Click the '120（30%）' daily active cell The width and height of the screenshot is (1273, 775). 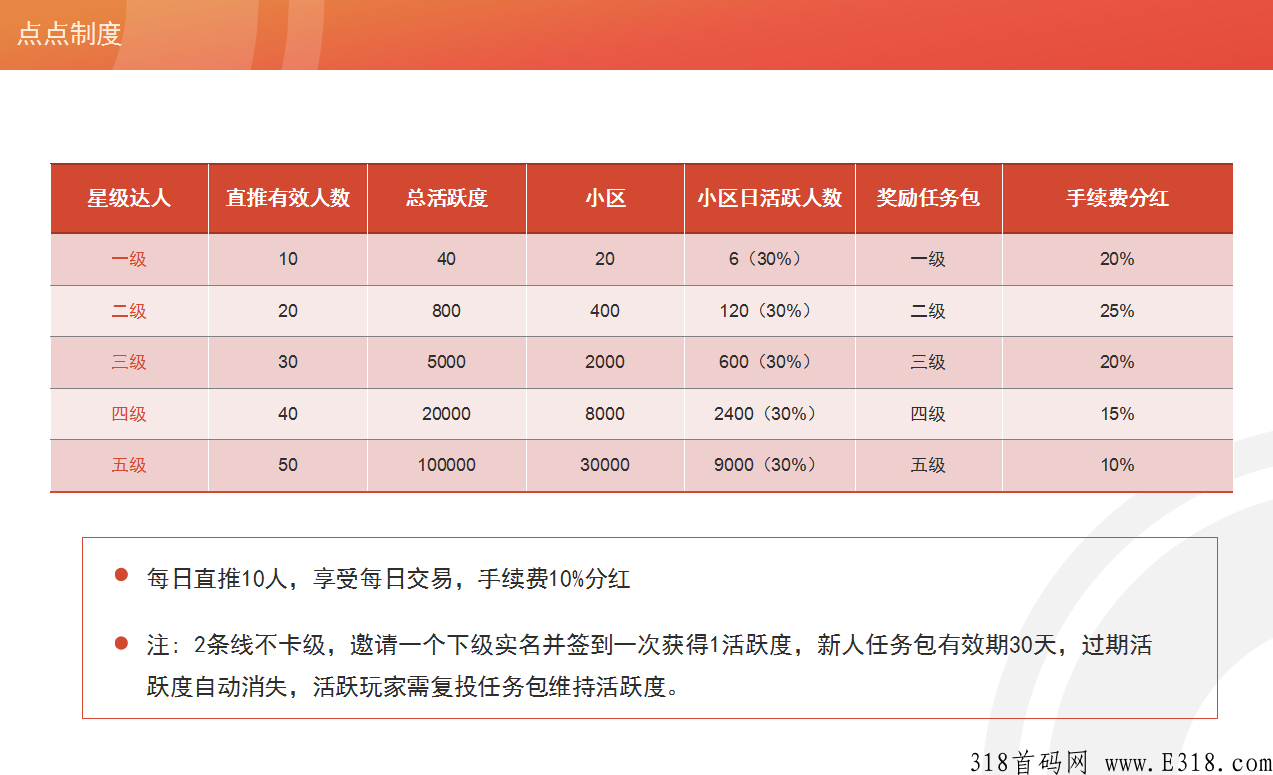tap(770, 311)
